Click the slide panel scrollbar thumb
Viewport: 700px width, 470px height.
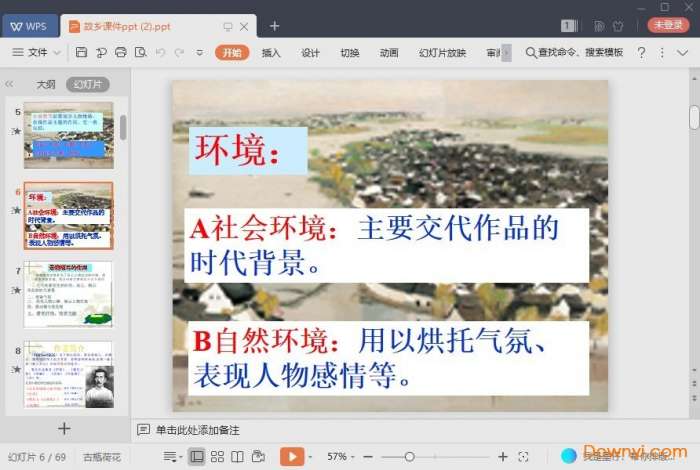(x=123, y=127)
